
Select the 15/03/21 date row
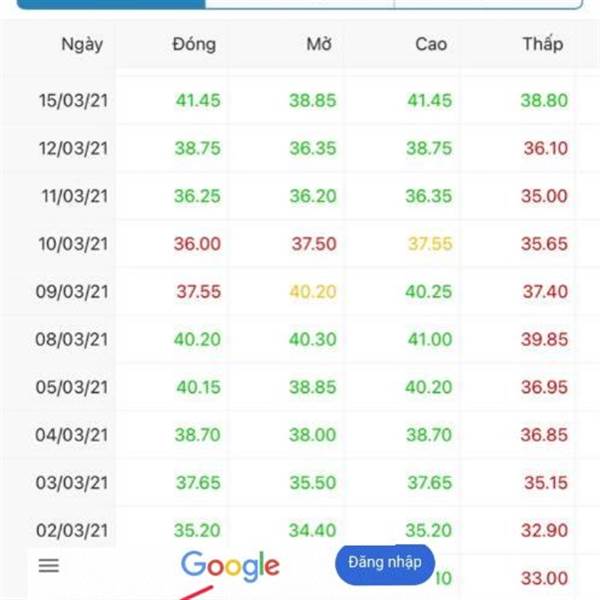[x=300, y=100]
